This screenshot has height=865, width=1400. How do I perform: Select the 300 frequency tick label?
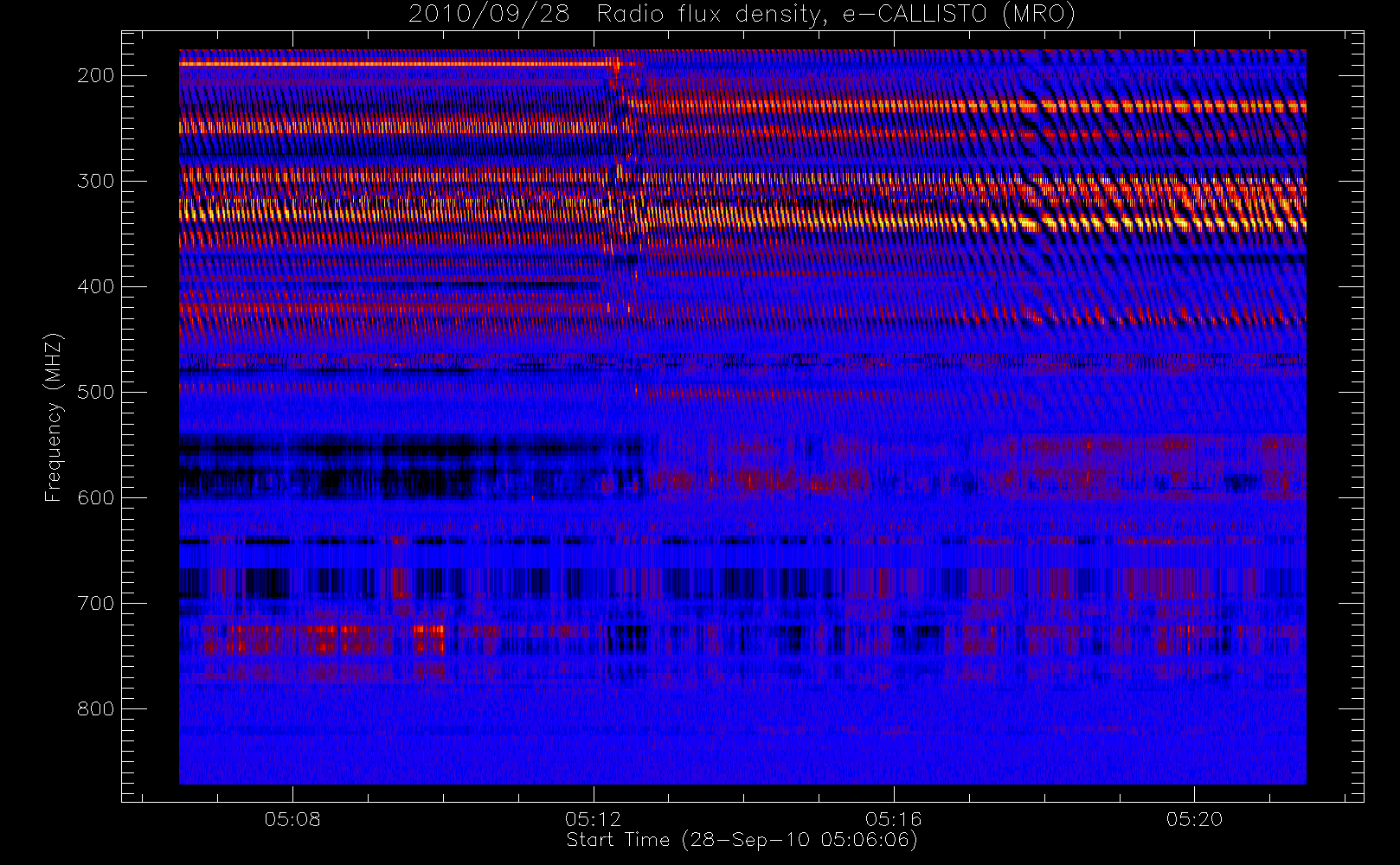click(96, 181)
